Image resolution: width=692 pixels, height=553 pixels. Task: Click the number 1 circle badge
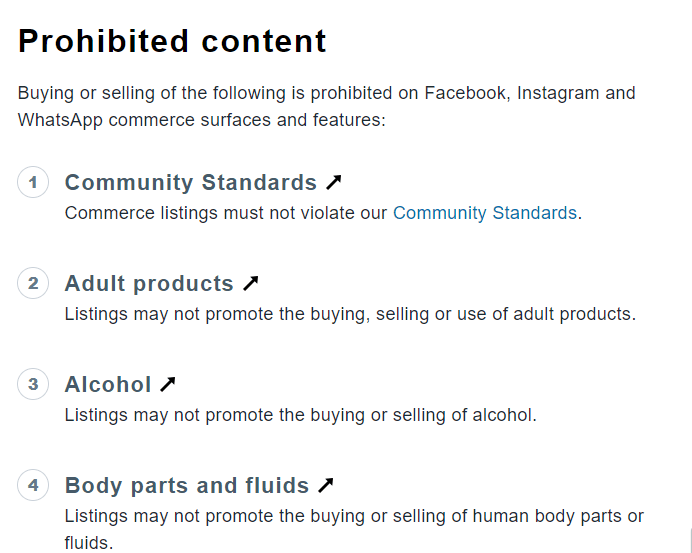(x=33, y=182)
